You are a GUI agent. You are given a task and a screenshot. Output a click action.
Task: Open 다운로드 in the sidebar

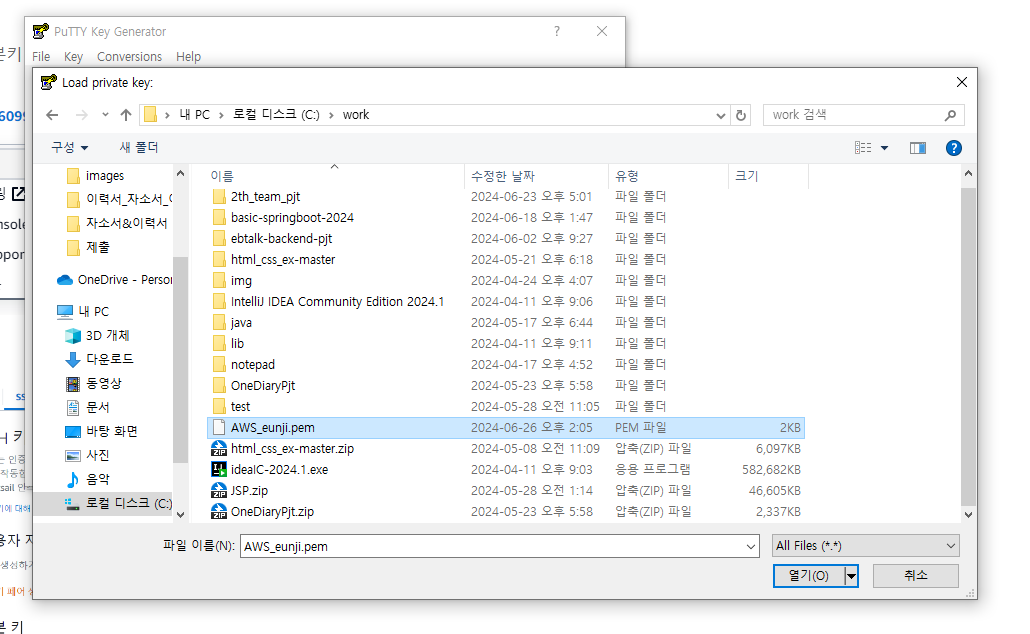click(109, 359)
